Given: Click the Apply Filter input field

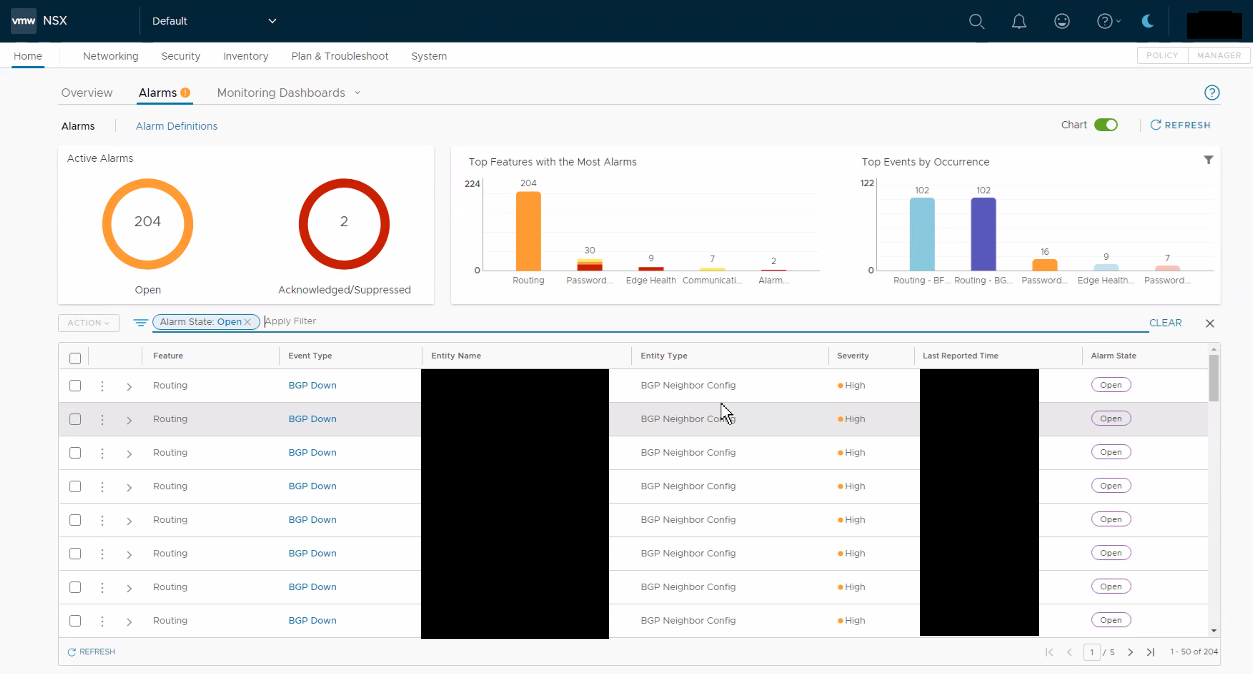Looking at the screenshot, I should (x=705, y=322).
